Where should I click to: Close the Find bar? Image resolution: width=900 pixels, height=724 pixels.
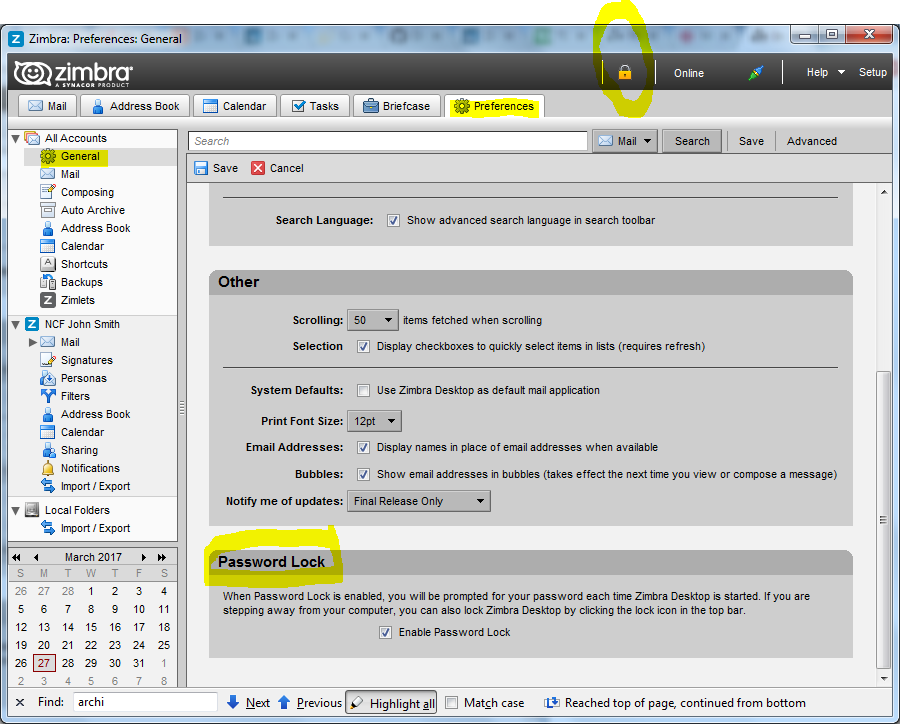(20, 702)
